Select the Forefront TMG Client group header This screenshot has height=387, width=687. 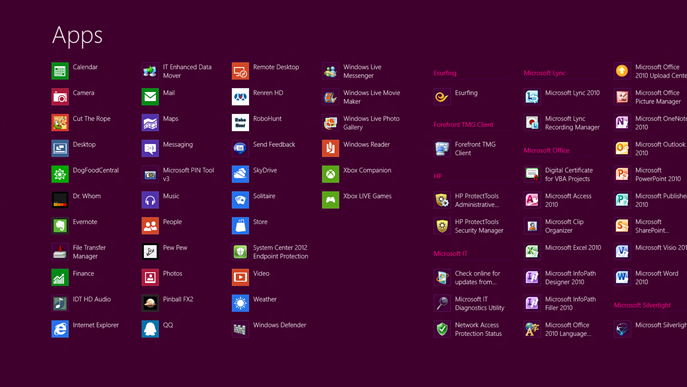(x=464, y=124)
